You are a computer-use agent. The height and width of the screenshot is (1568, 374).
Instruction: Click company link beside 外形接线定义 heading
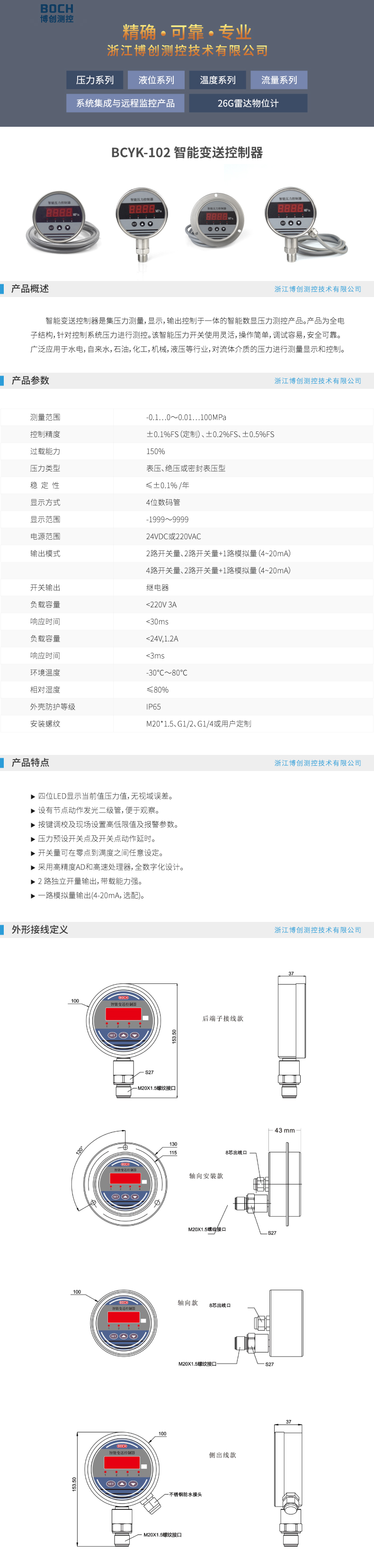tap(317, 930)
